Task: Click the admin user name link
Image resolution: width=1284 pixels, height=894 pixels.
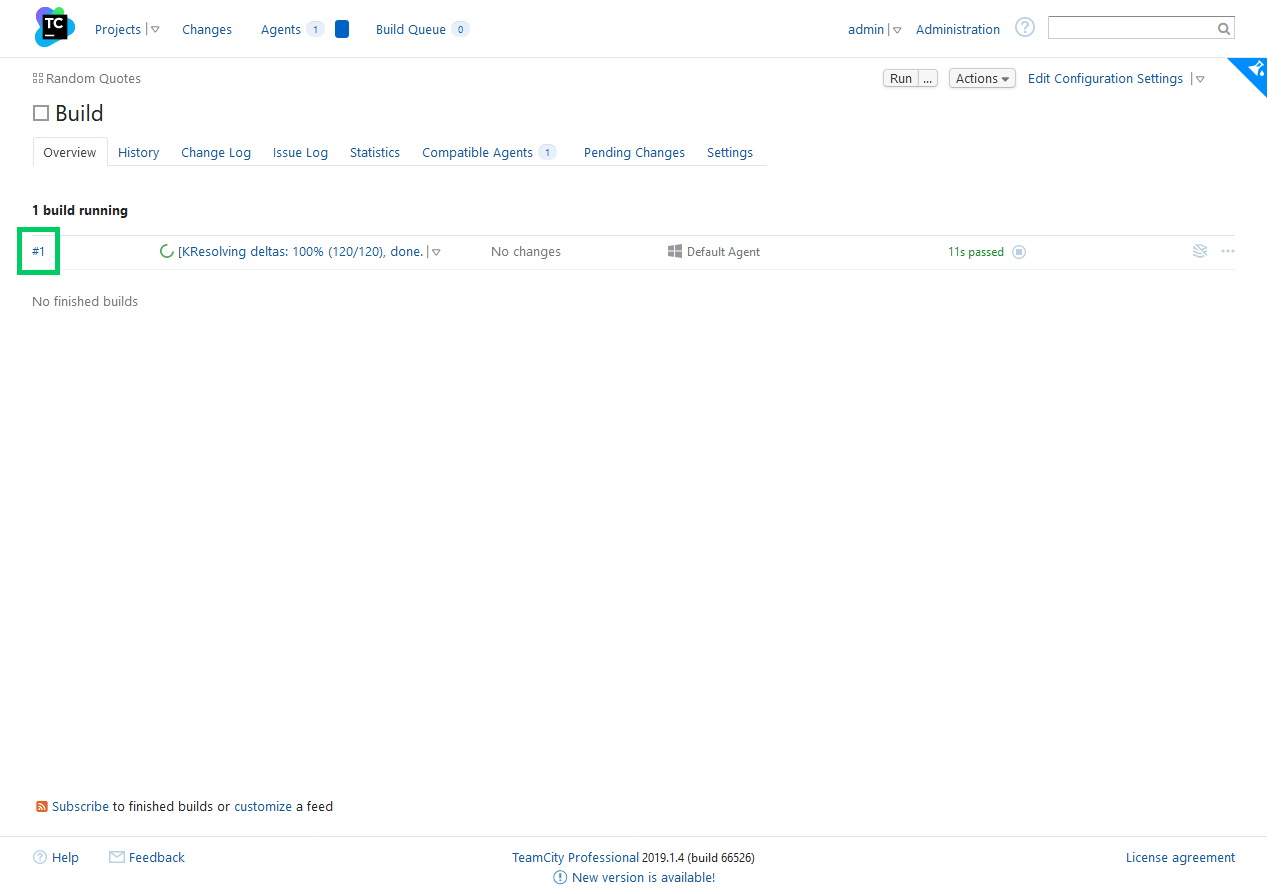Action: [x=866, y=29]
